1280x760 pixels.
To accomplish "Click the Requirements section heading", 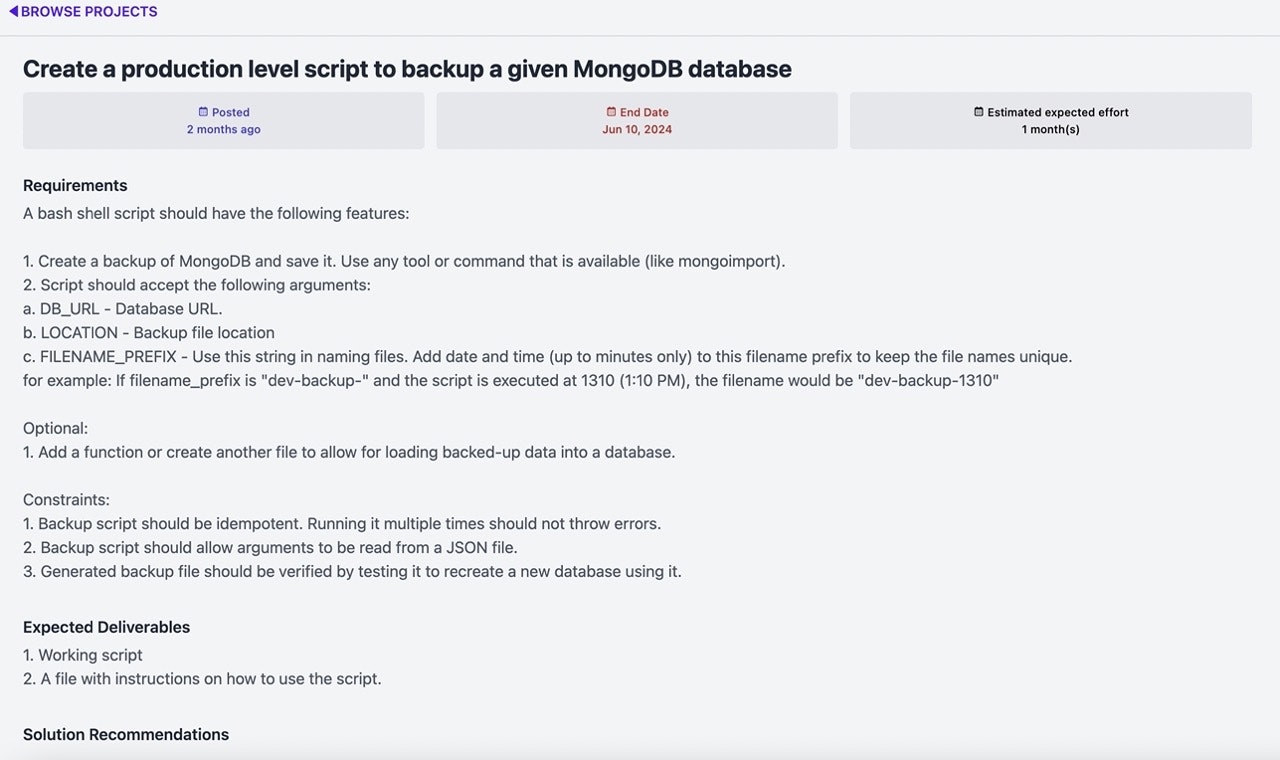I will click(75, 185).
